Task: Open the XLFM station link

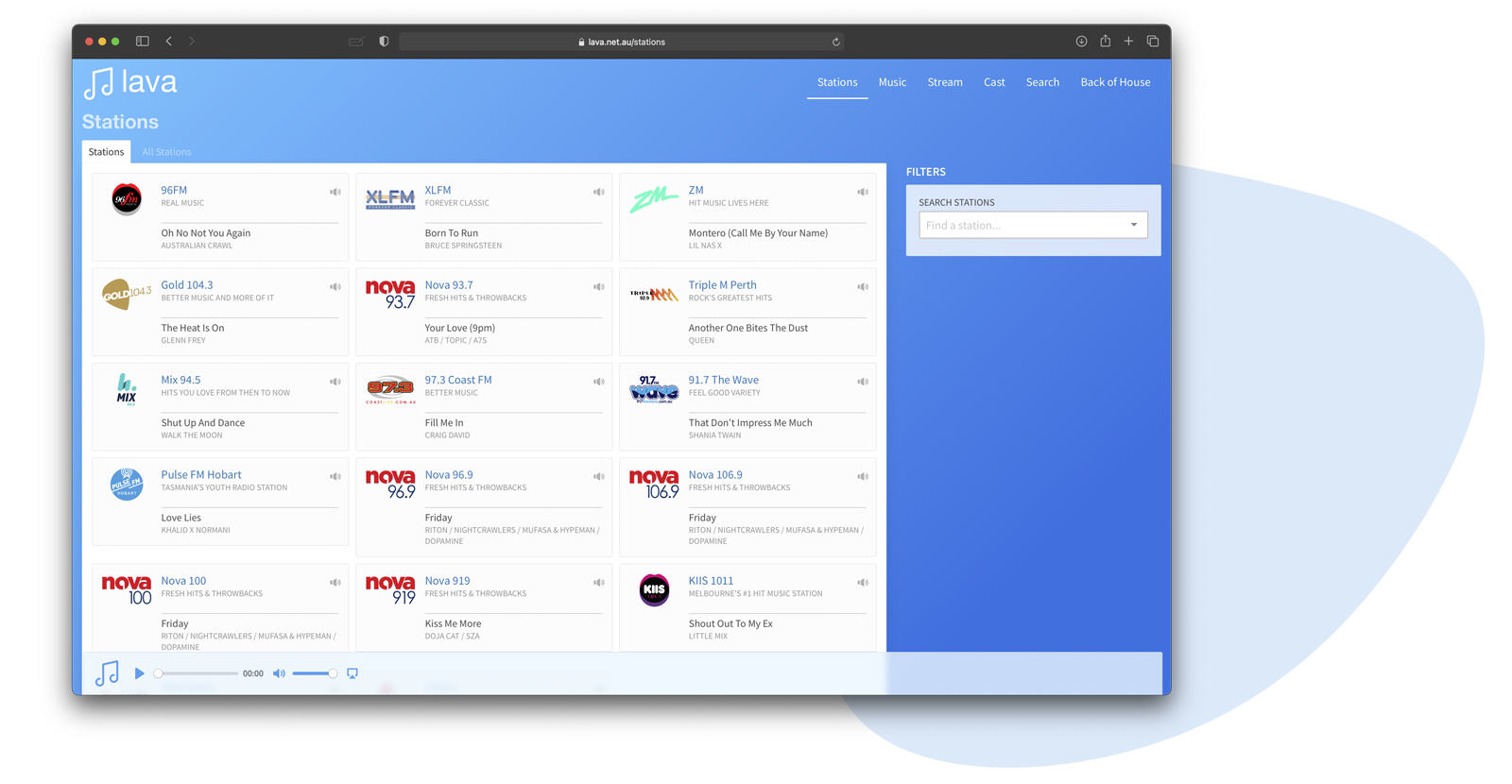Action: point(438,190)
